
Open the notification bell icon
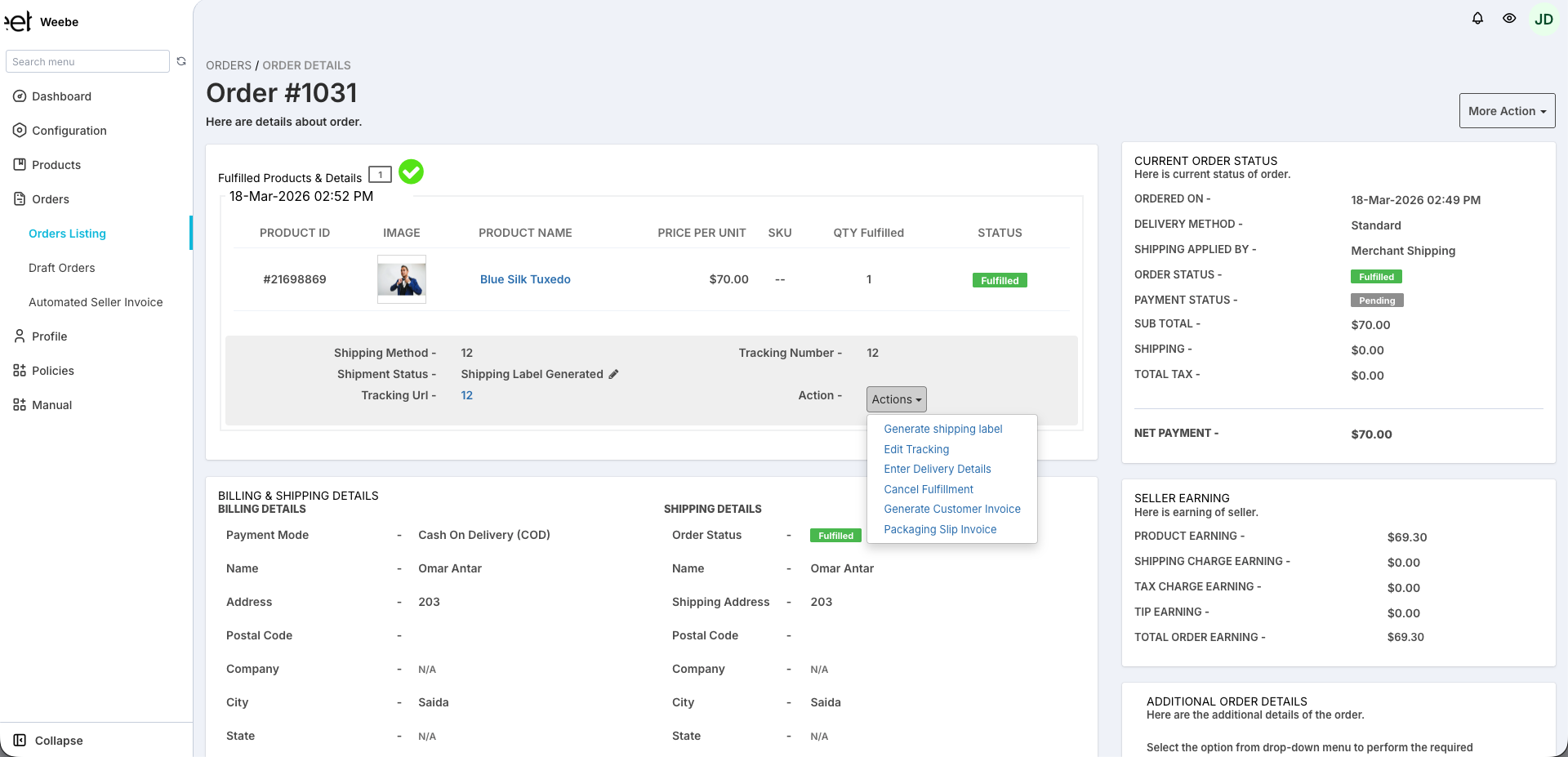pyautogui.click(x=1477, y=18)
